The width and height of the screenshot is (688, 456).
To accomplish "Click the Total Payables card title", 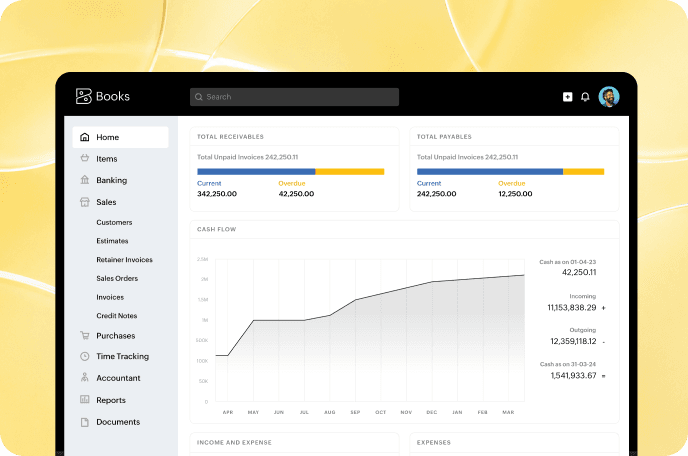I will [x=444, y=137].
